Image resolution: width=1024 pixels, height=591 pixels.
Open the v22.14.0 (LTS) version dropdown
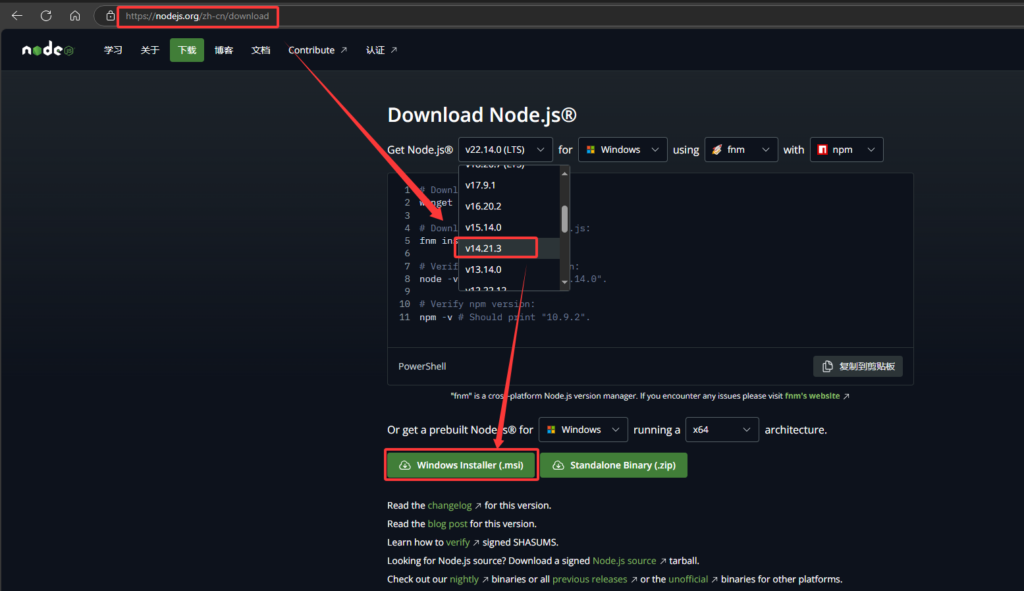point(505,150)
